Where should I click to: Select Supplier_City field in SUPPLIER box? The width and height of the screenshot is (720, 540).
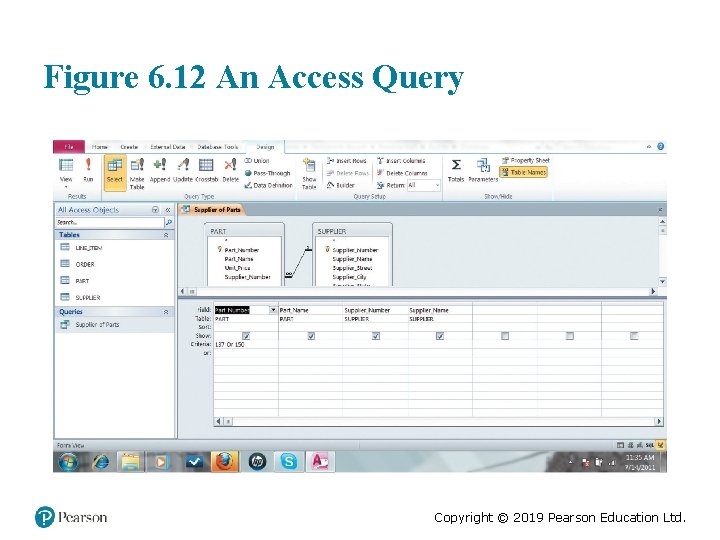coord(349,277)
